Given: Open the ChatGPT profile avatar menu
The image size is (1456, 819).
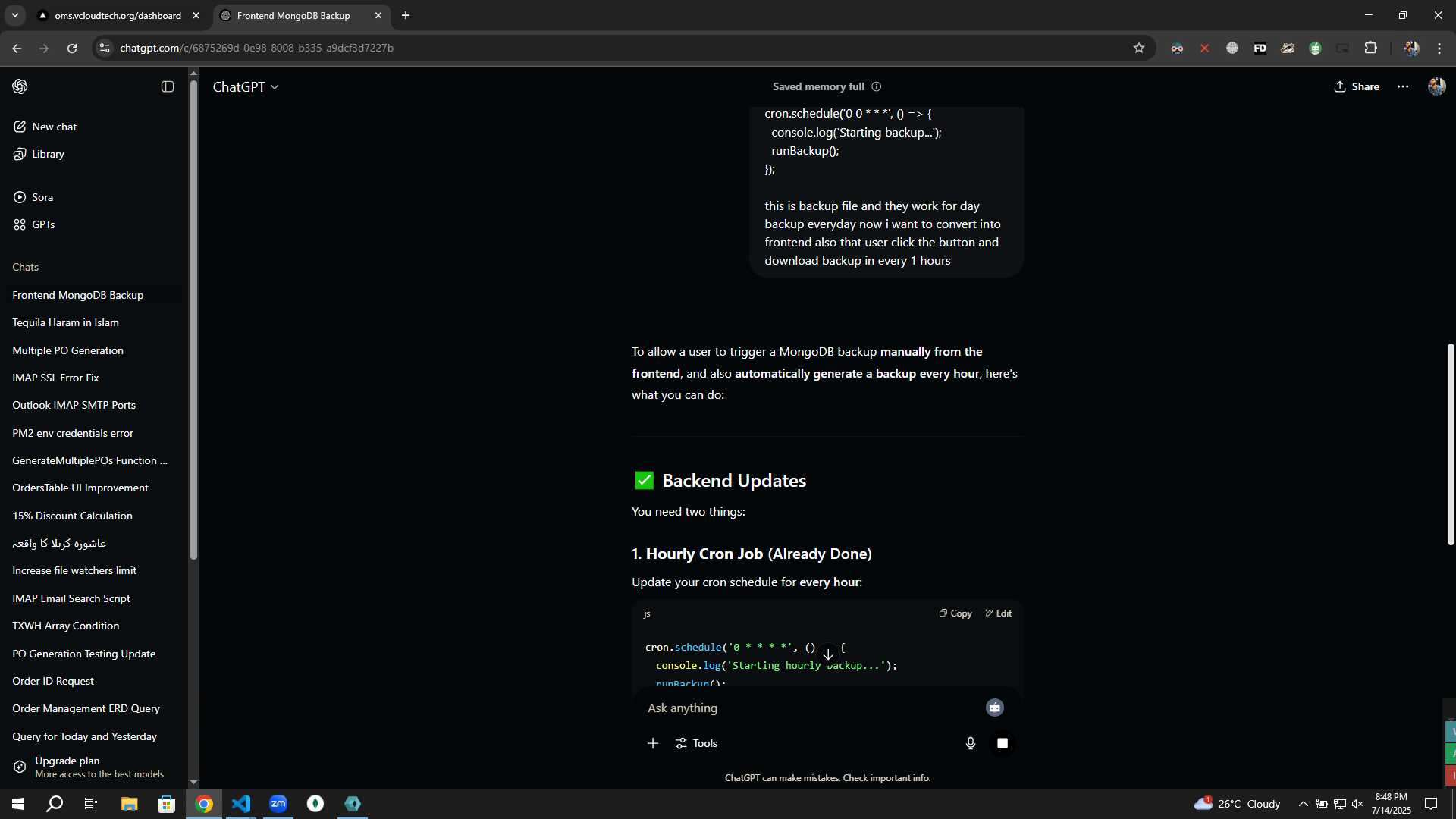Looking at the screenshot, I should pyautogui.click(x=1436, y=86).
